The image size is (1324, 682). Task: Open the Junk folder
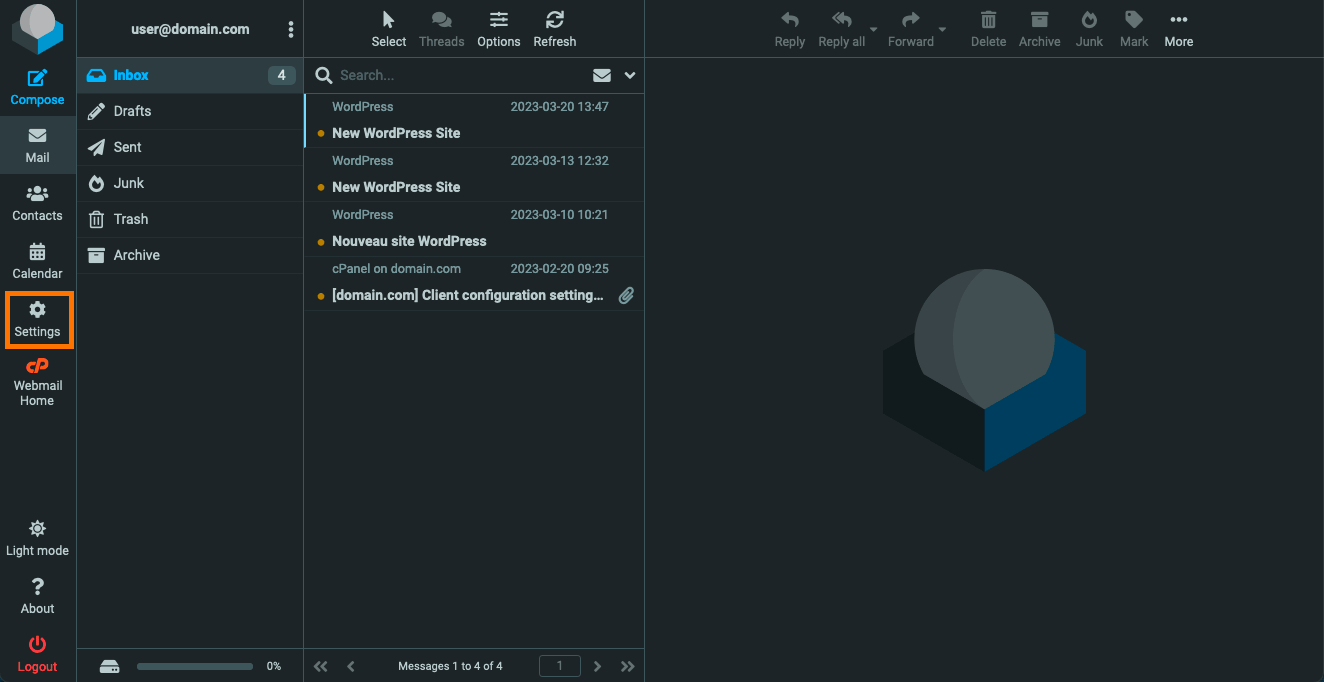point(190,183)
